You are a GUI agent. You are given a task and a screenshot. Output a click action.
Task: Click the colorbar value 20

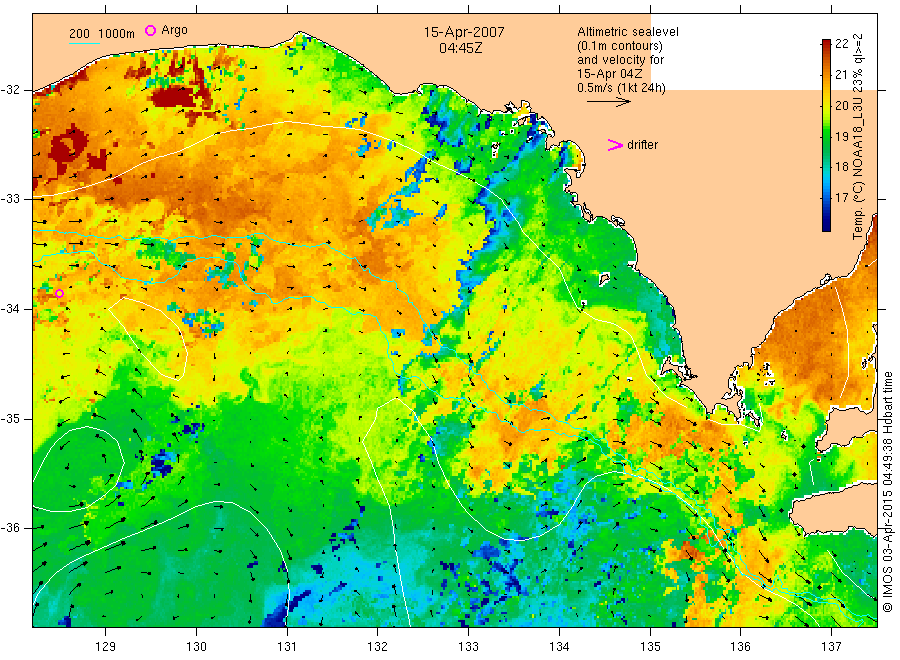pos(841,106)
